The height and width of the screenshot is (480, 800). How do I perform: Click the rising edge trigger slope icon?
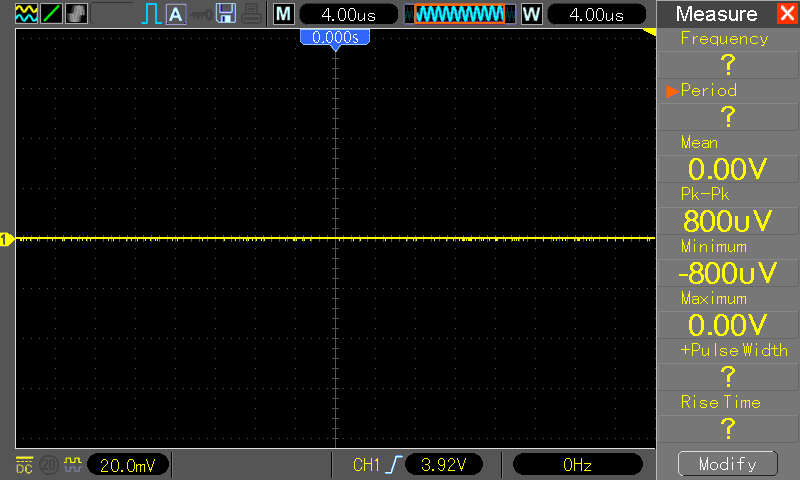point(393,465)
